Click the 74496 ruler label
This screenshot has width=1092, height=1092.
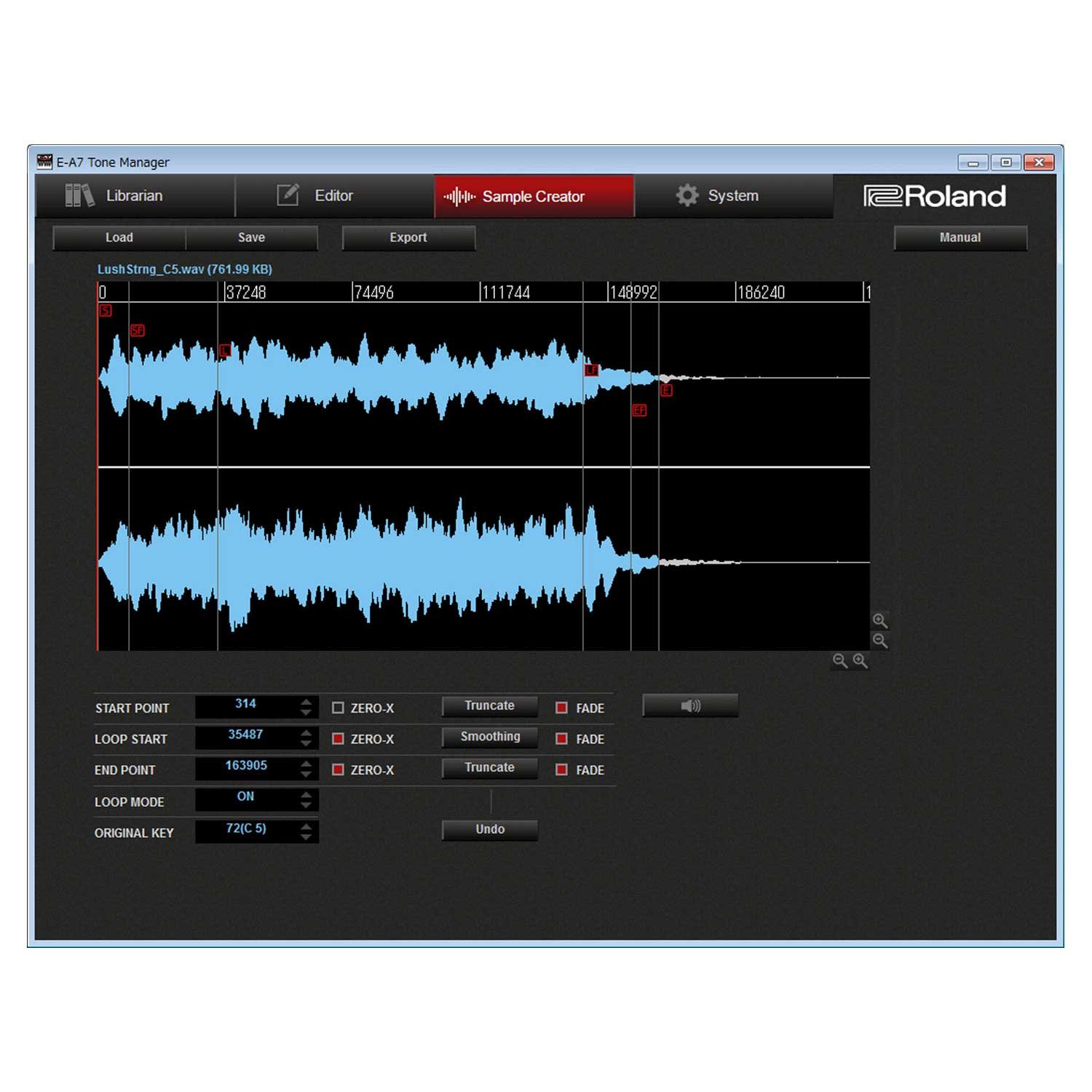coord(373,293)
